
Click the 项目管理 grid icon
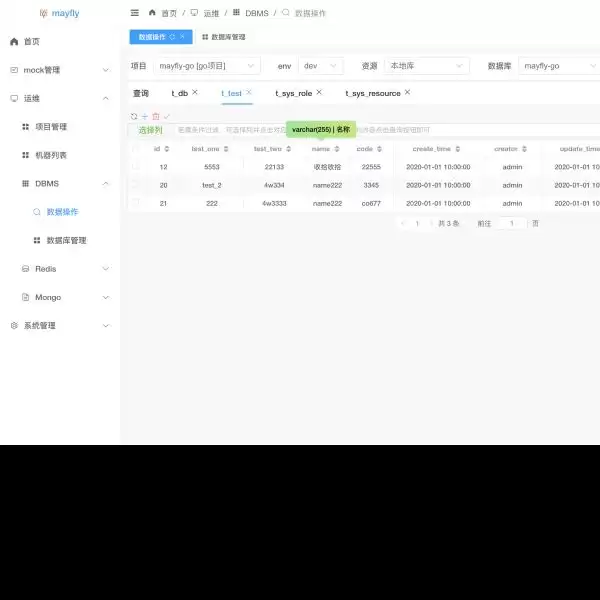tap(26, 127)
